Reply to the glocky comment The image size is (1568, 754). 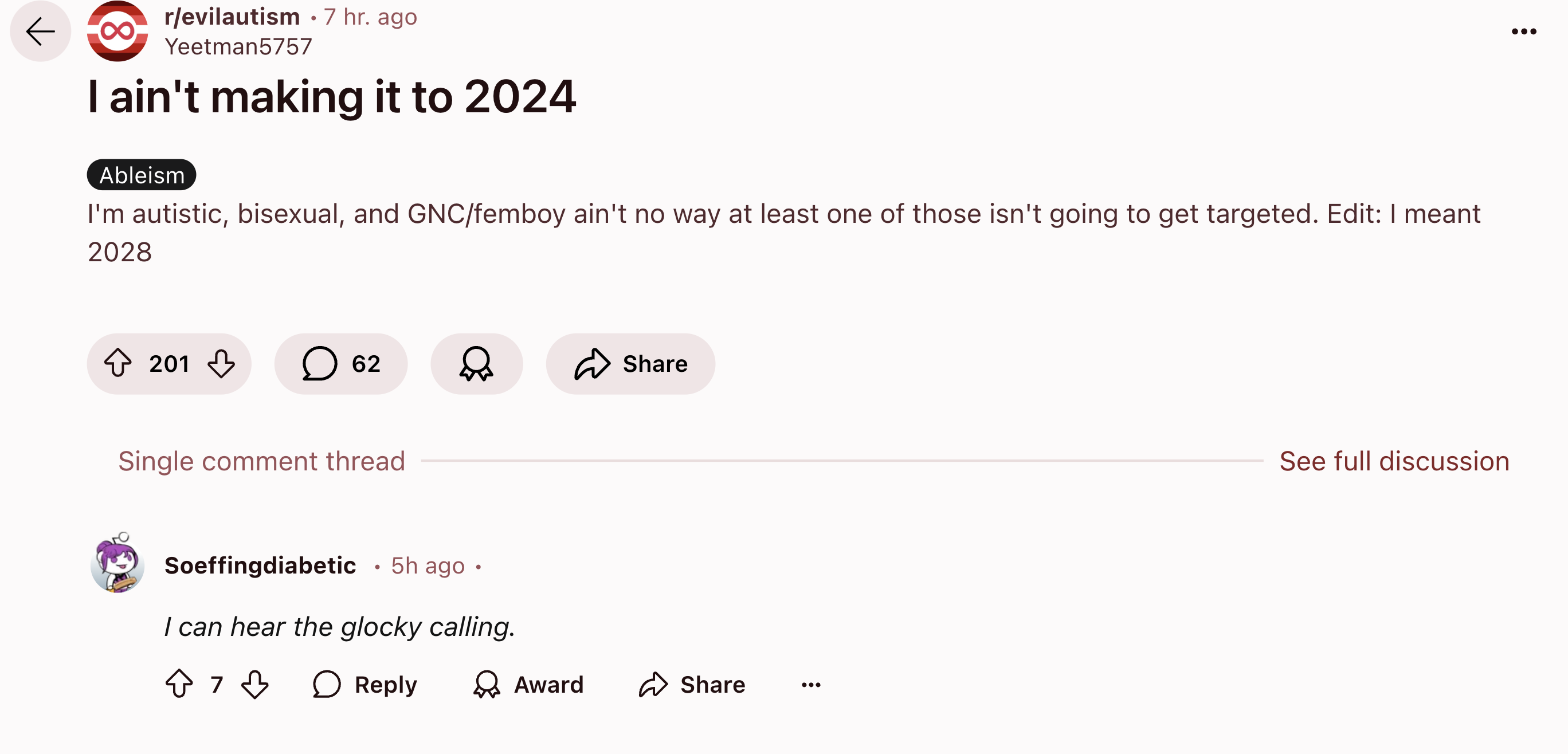tap(365, 684)
